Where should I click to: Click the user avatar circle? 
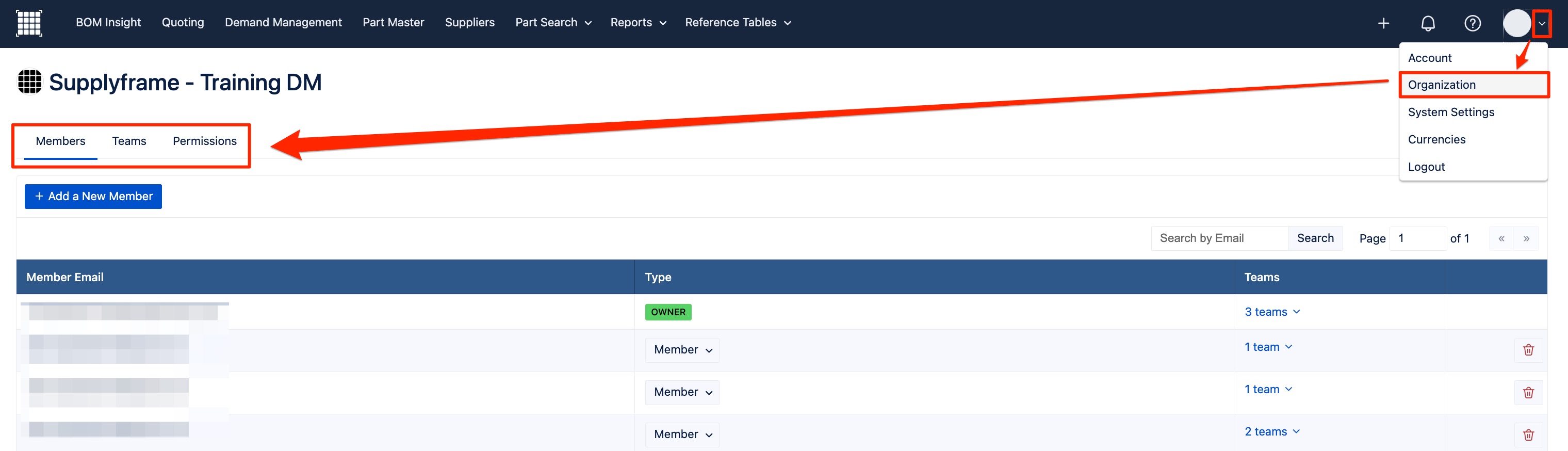point(1516,23)
